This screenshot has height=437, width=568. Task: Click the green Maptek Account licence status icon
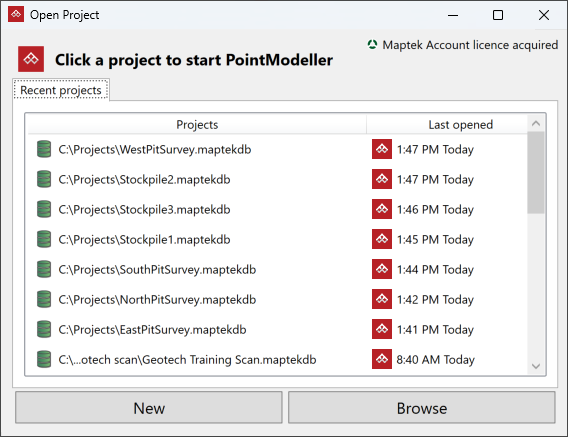point(372,45)
